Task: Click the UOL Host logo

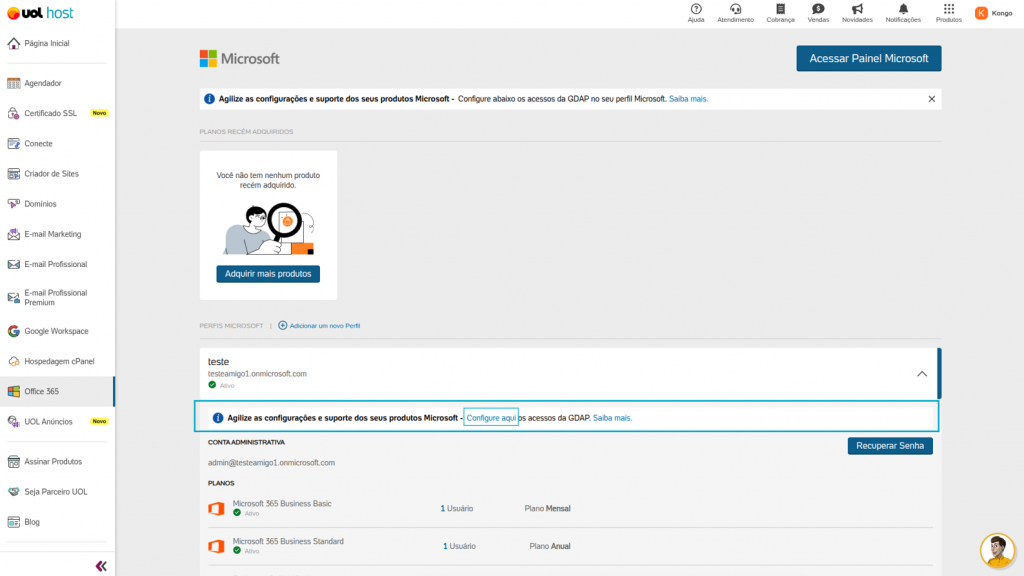Action: tap(40, 13)
